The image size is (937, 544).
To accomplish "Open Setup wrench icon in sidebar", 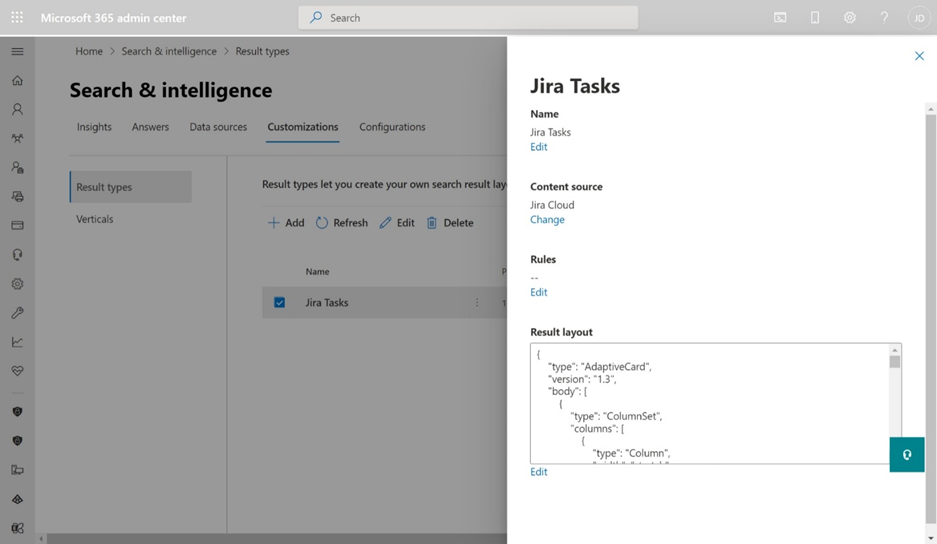I will pyautogui.click(x=17, y=313).
